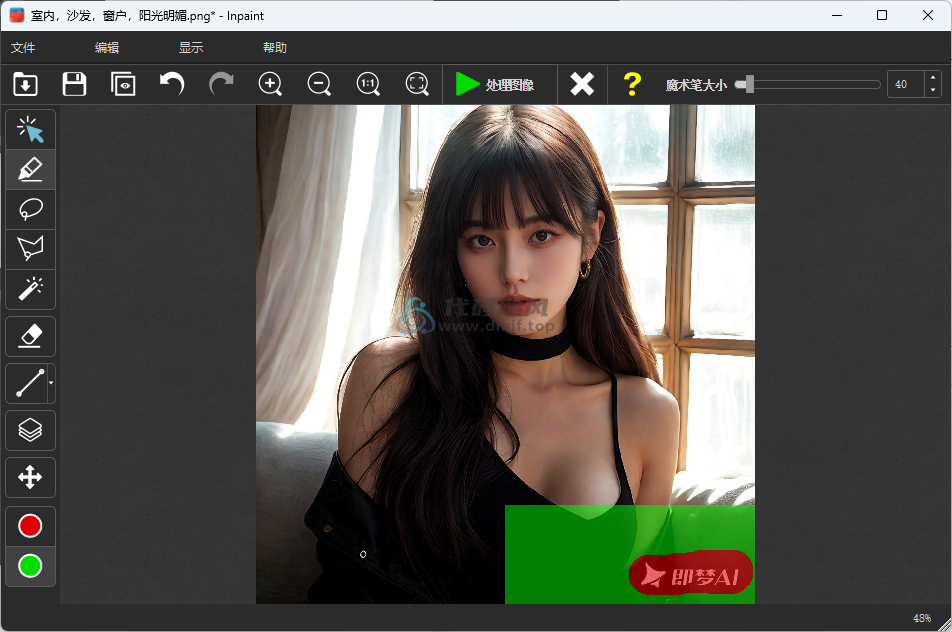
Task: Minimize the Inpaint window
Action: [837, 15]
